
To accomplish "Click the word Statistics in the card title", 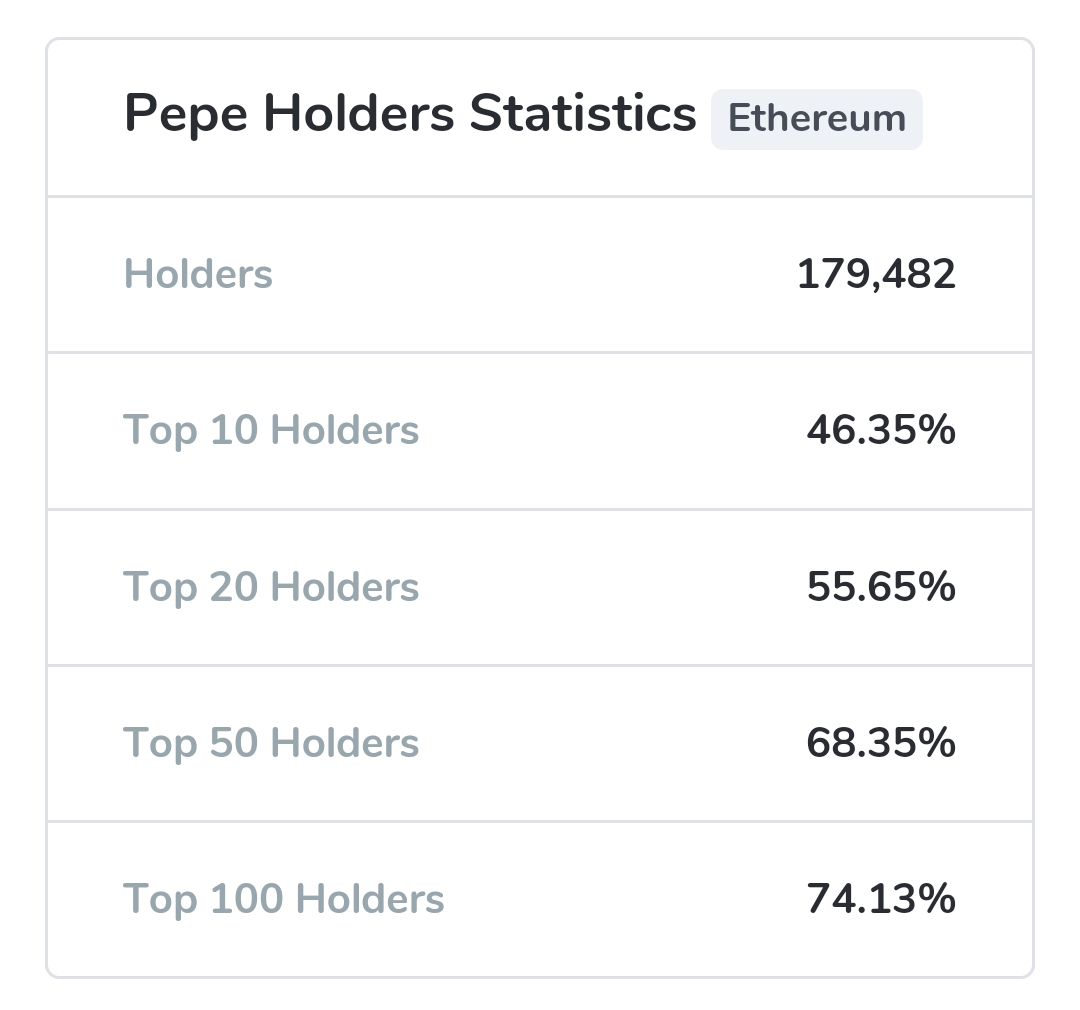I will (582, 114).
